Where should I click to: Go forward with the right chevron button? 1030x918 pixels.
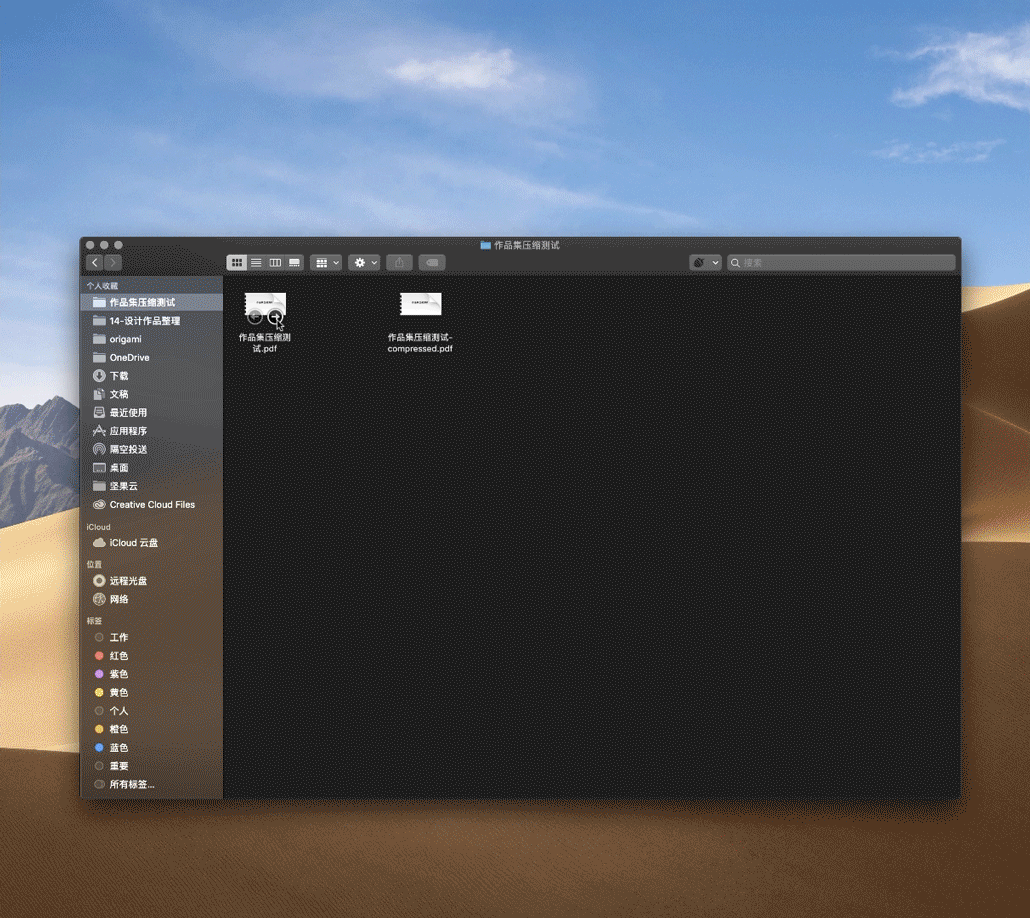click(112, 263)
